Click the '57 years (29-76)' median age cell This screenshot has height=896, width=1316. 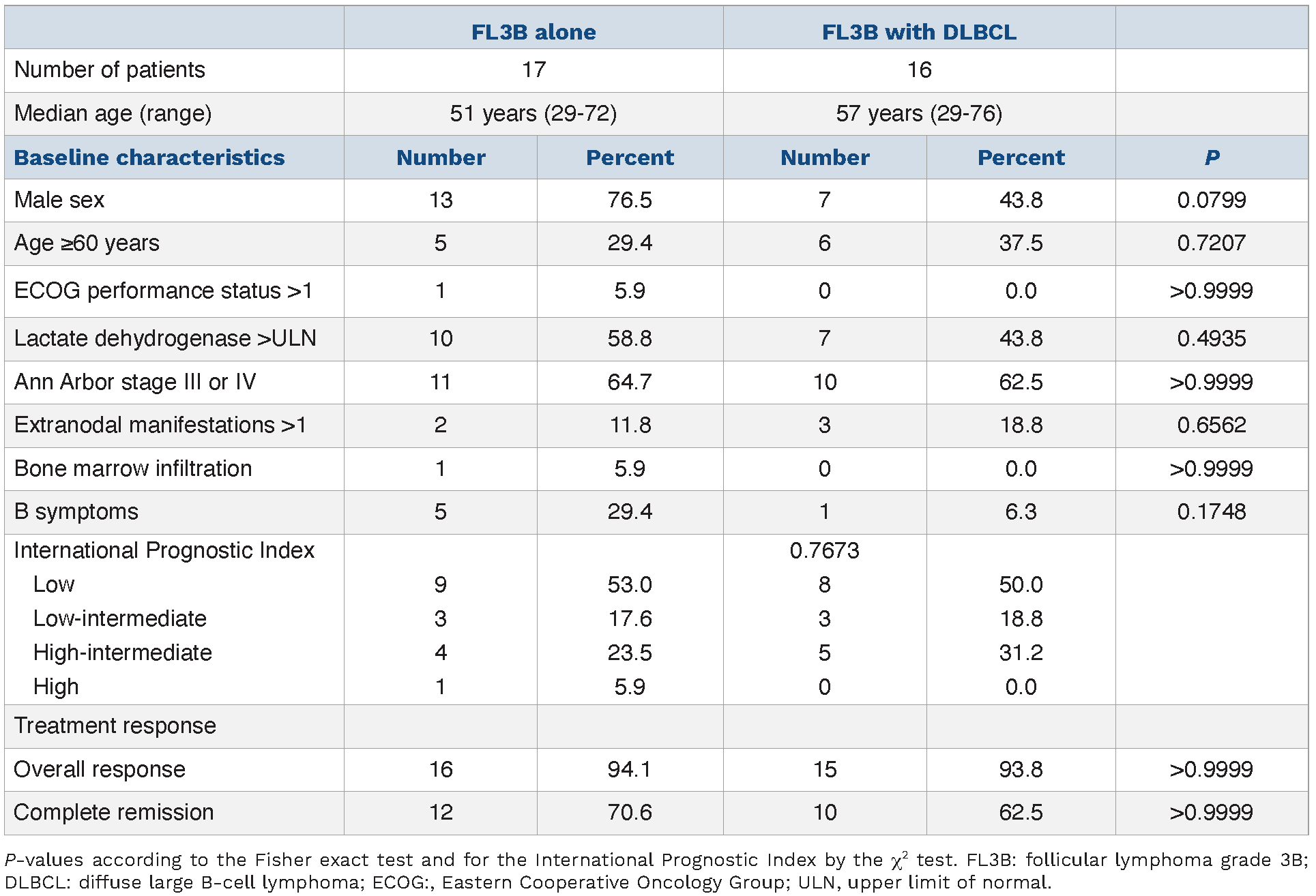(918, 113)
